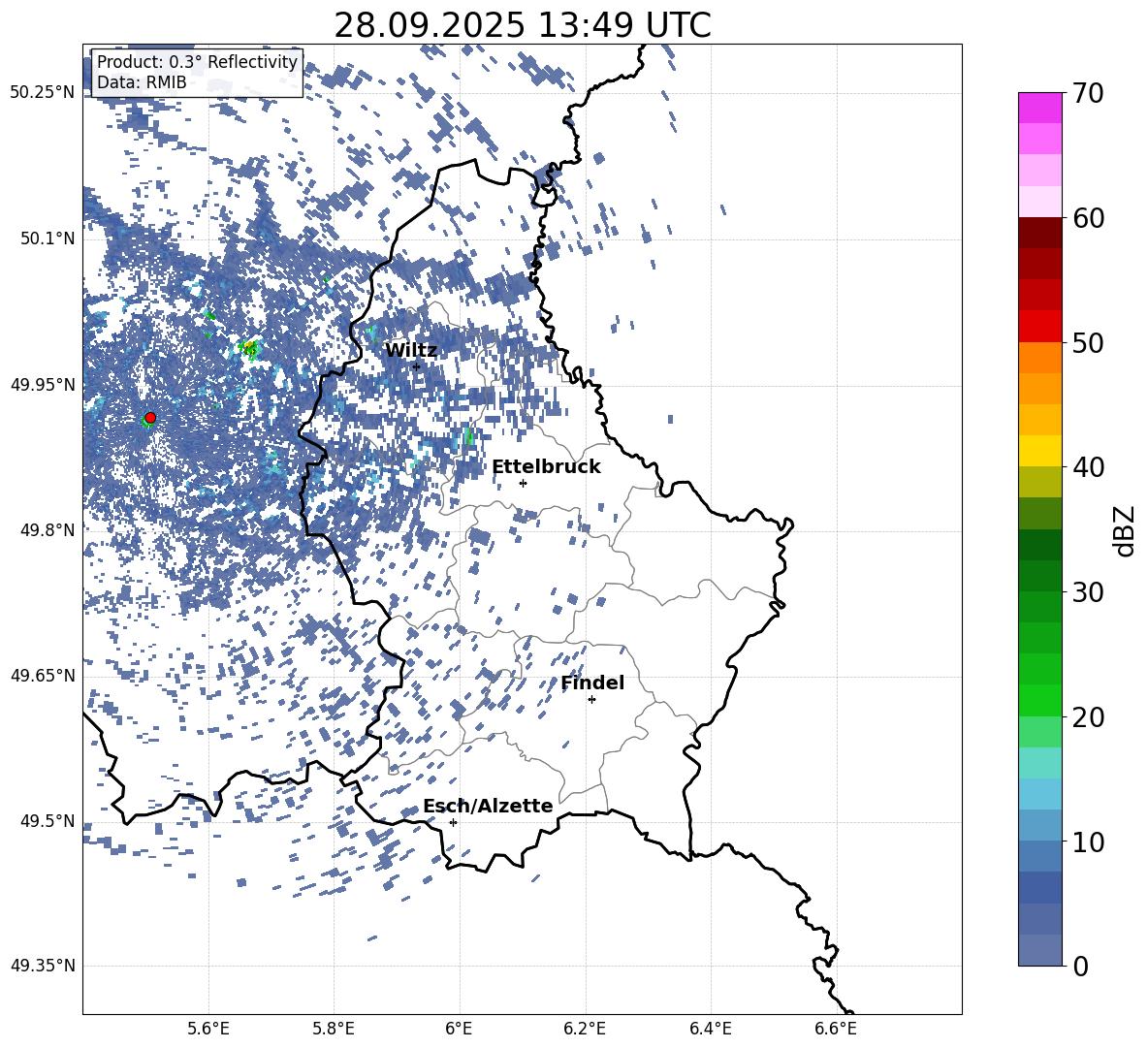This screenshot has height=1048, width=1148.
Task: Select the 'Findel' map label
Action: [592, 683]
